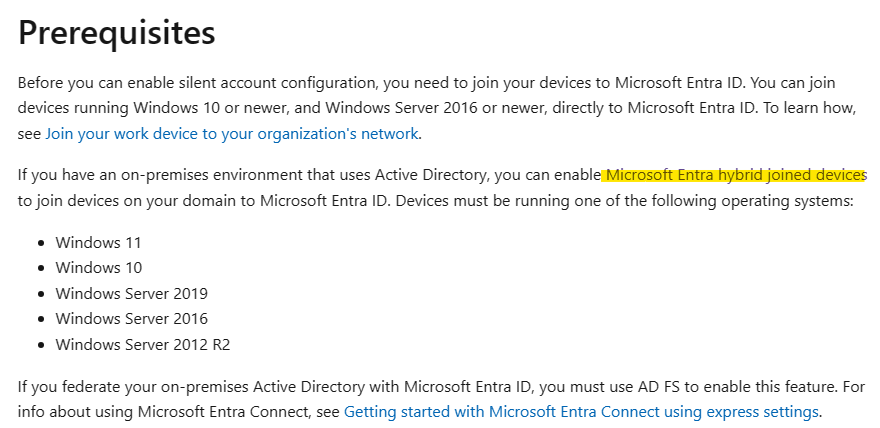Screen dimensions: 880x428
Task: Click the bullet point beside Windows 11
Action: [41, 243]
